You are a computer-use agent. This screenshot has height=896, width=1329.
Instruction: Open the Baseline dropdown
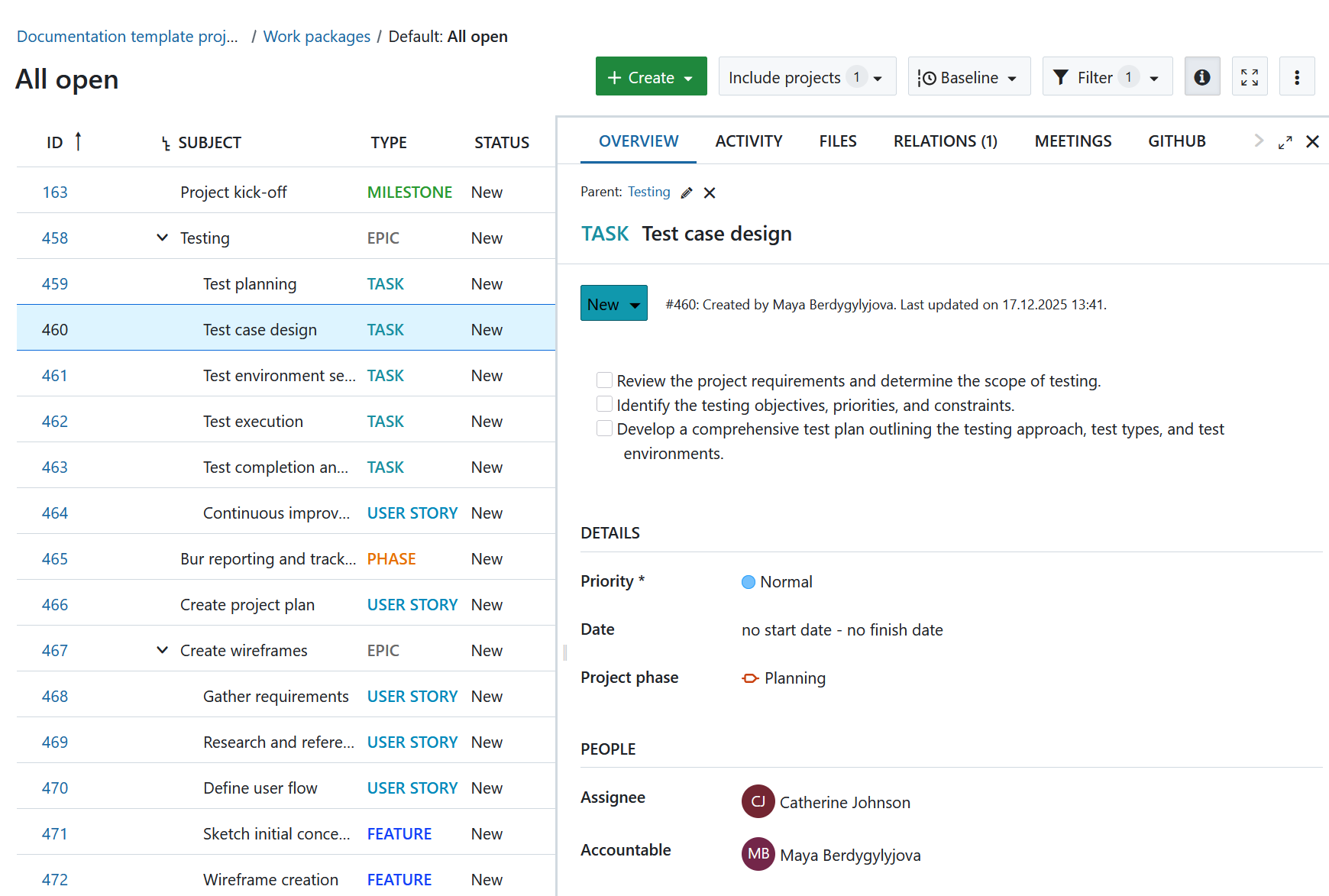pos(968,77)
